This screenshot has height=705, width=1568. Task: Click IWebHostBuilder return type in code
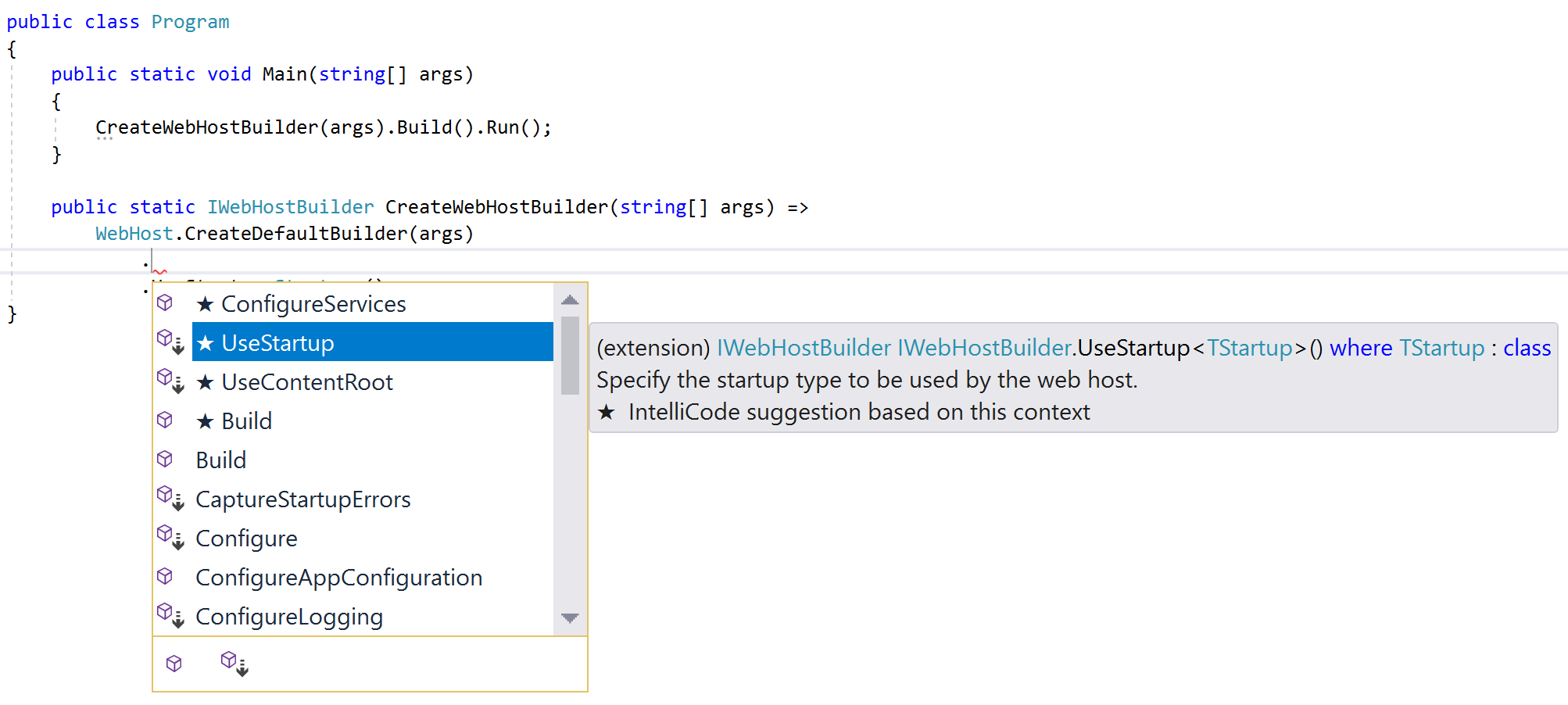pos(290,207)
